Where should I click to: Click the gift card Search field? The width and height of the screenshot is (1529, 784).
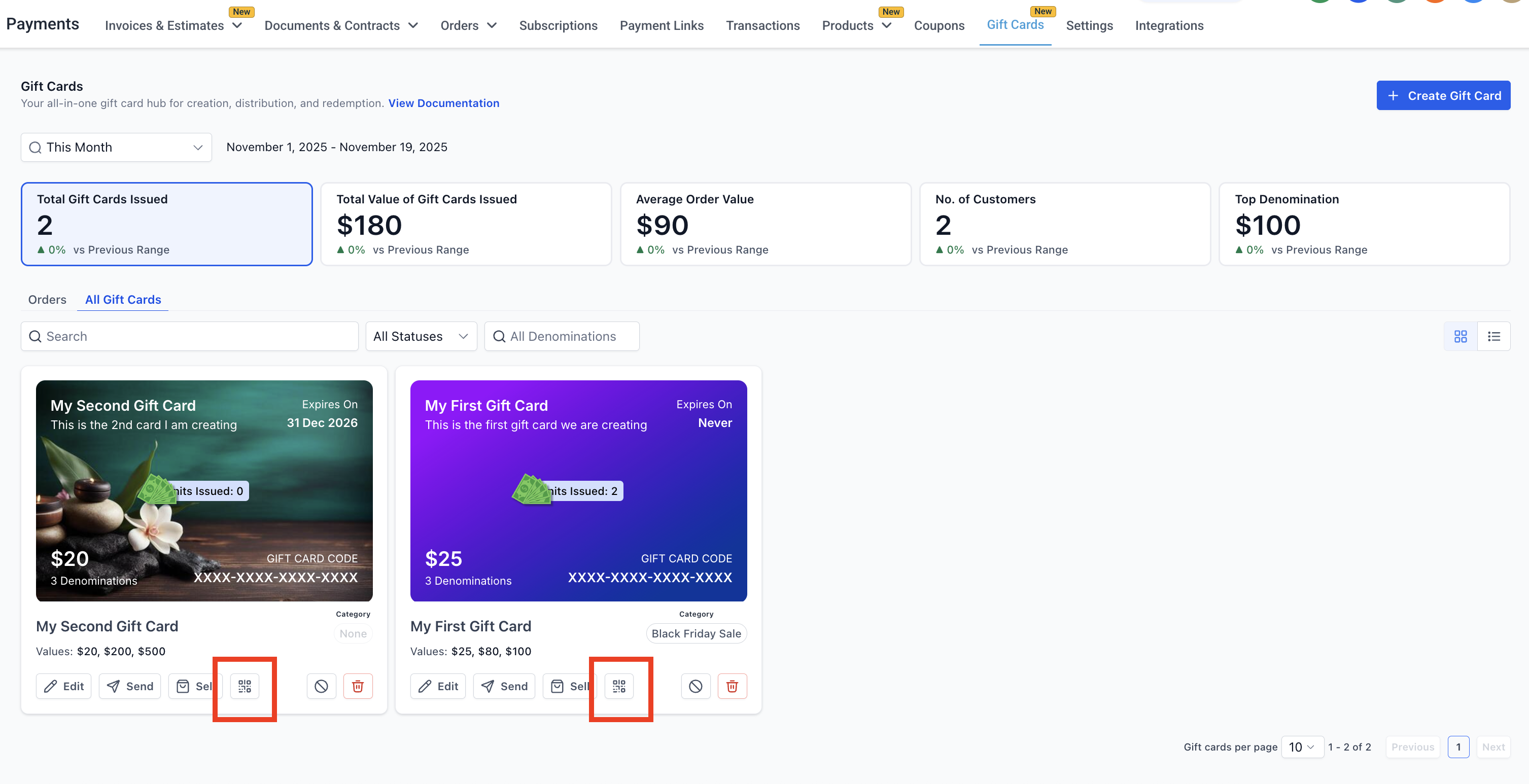pos(190,337)
